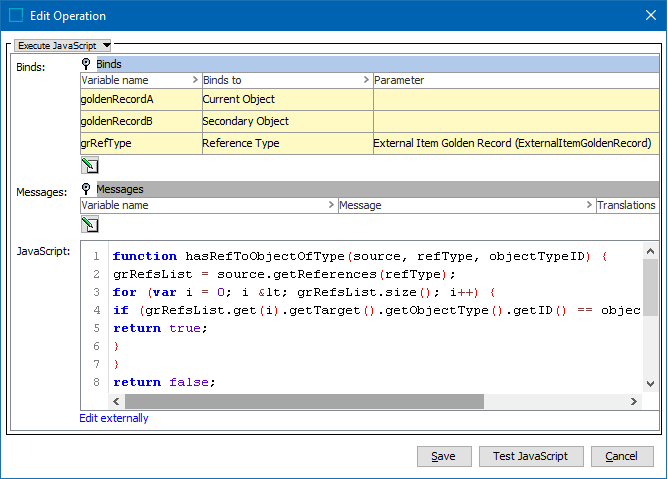Click the pin icon beside Messages header
668x479 pixels.
tap(87, 189)
